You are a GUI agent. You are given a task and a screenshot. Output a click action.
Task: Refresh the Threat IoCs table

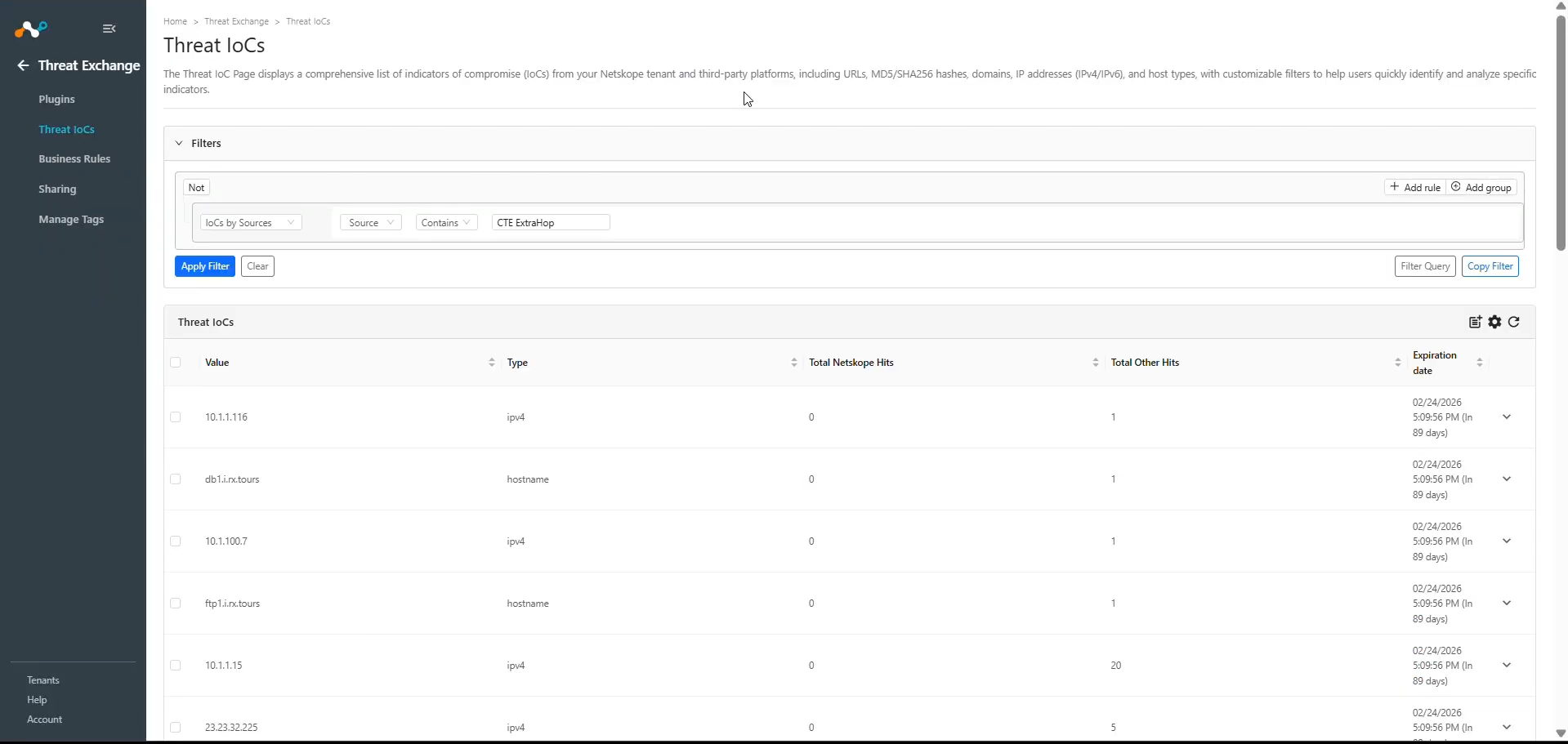pos(1514,322)
